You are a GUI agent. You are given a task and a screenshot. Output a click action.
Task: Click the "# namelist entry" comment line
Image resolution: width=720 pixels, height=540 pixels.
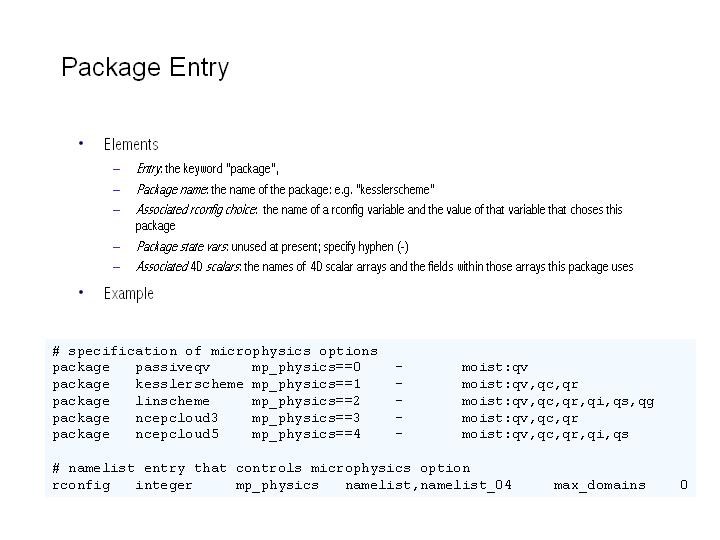(x=261, y=468)
